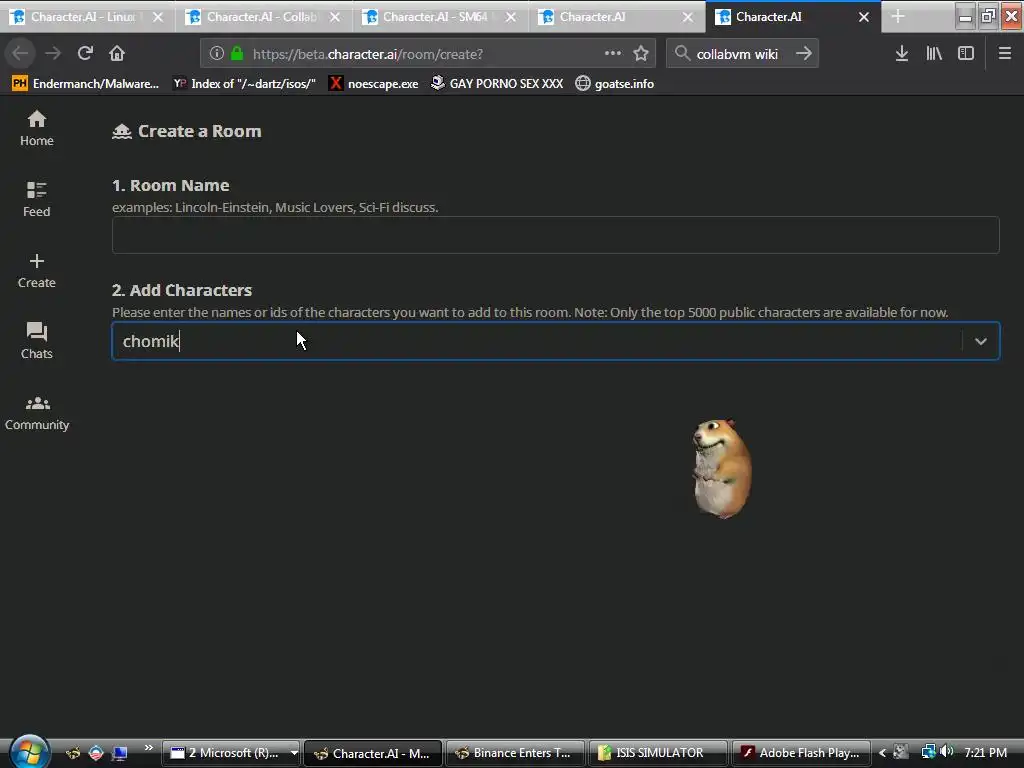Select Adobe Flash Player taskbar button
This screenshot has height=768, width=1024.
pos(800,753)
